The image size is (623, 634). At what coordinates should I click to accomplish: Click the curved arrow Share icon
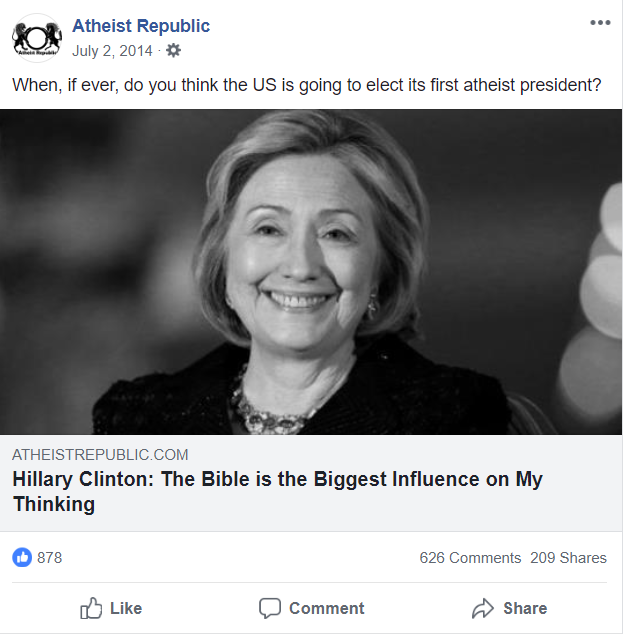point(483,608)
